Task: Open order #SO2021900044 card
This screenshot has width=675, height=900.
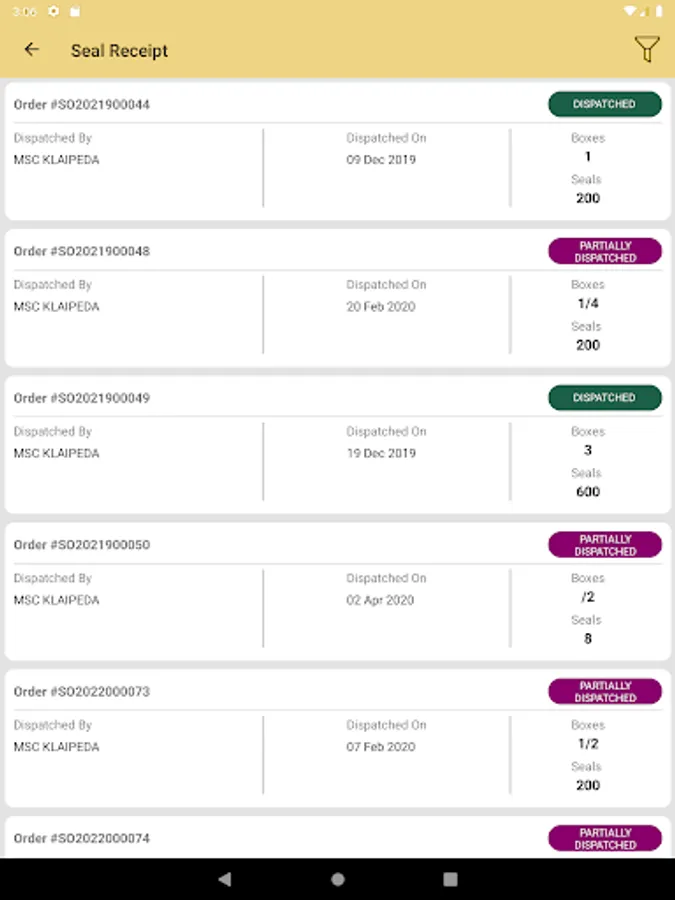Action: click(x=82, y=105)
